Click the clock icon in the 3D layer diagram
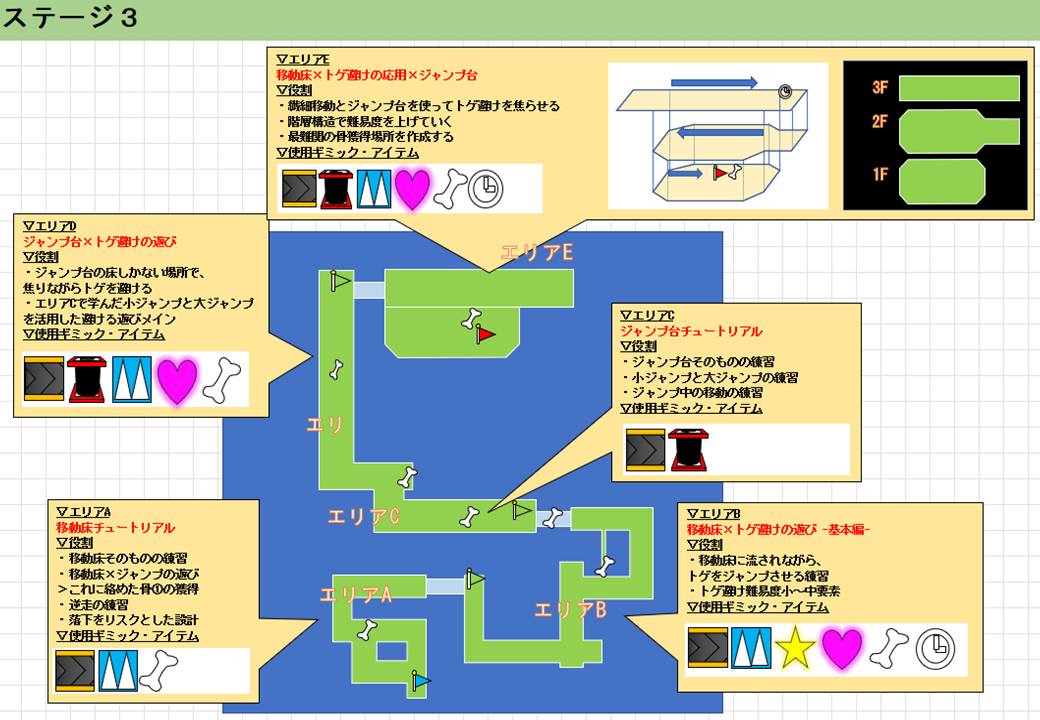 [786, 92]
